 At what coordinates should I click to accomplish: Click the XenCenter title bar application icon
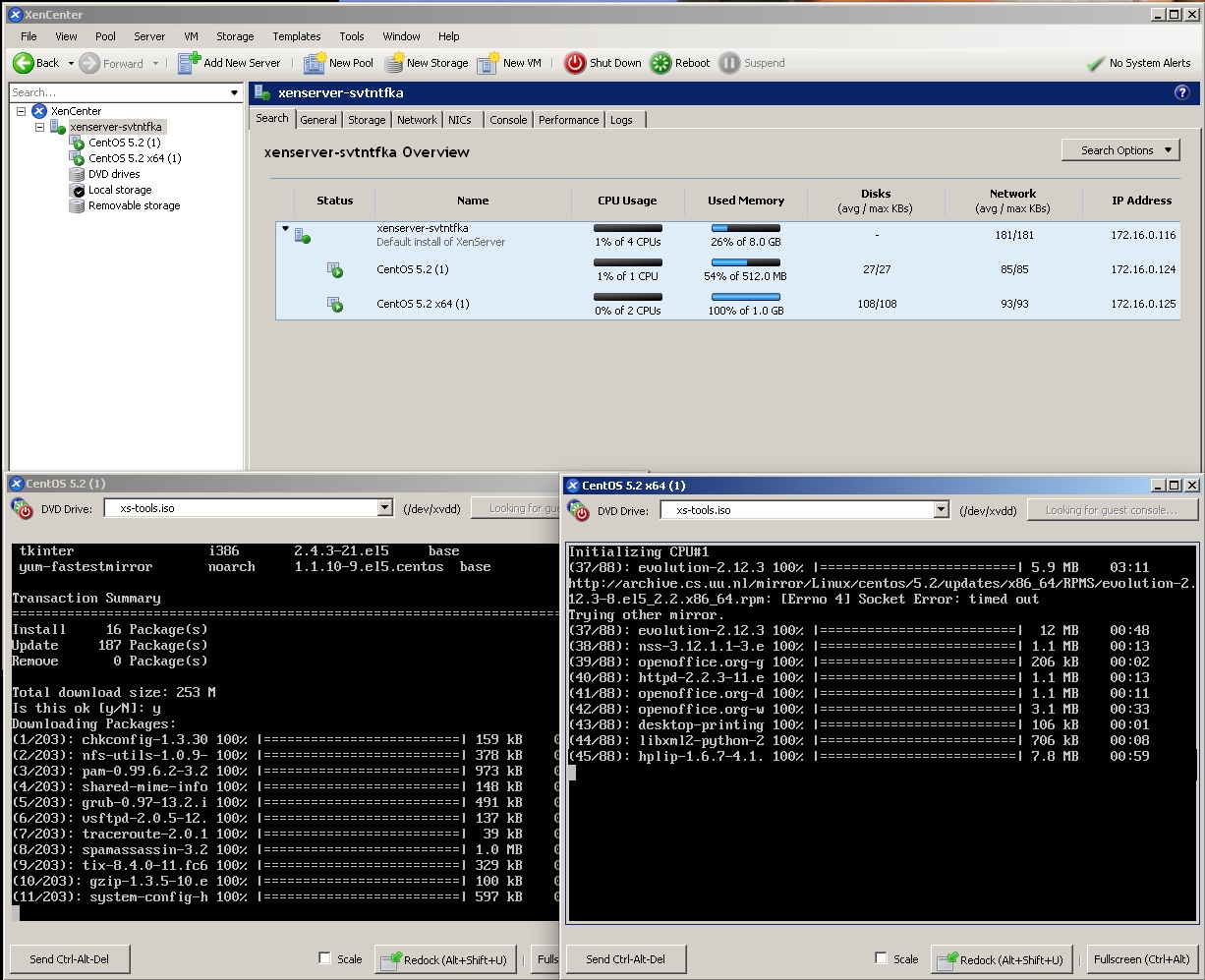click(x=15, y=15)
